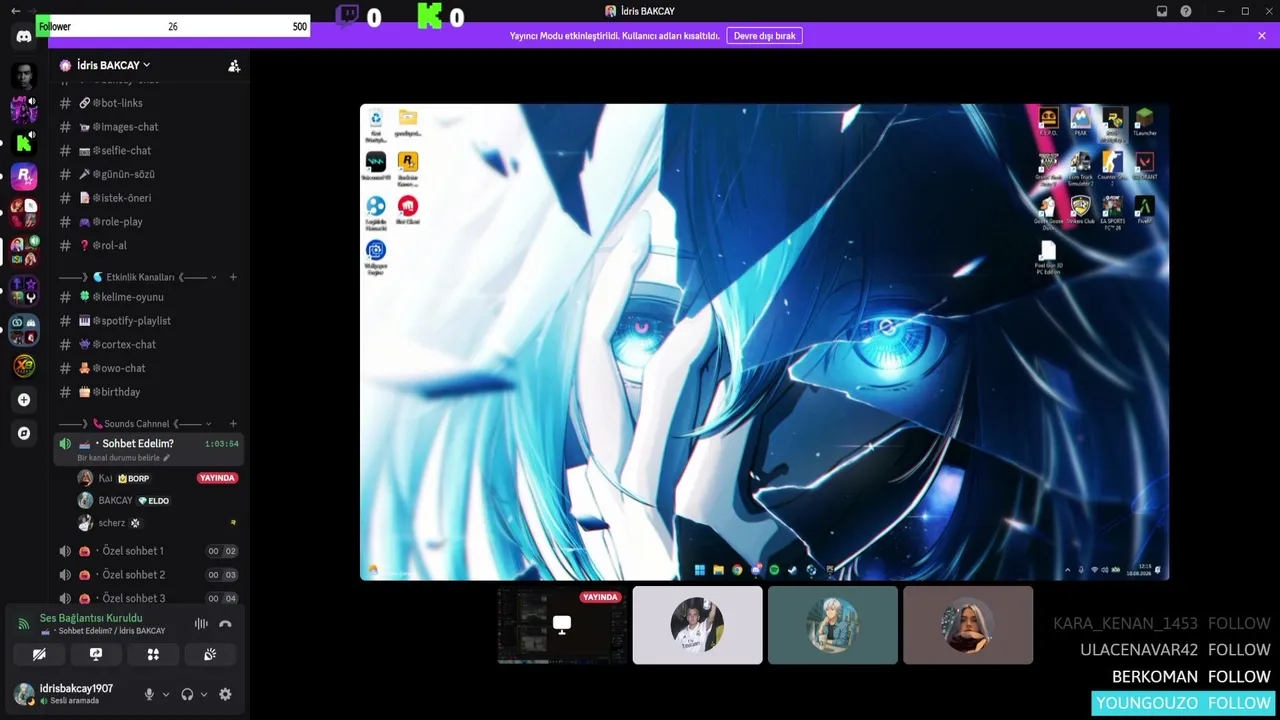Add a channel to Sounds Cahnnel category

pyautogui.click(x=233, y=424)
